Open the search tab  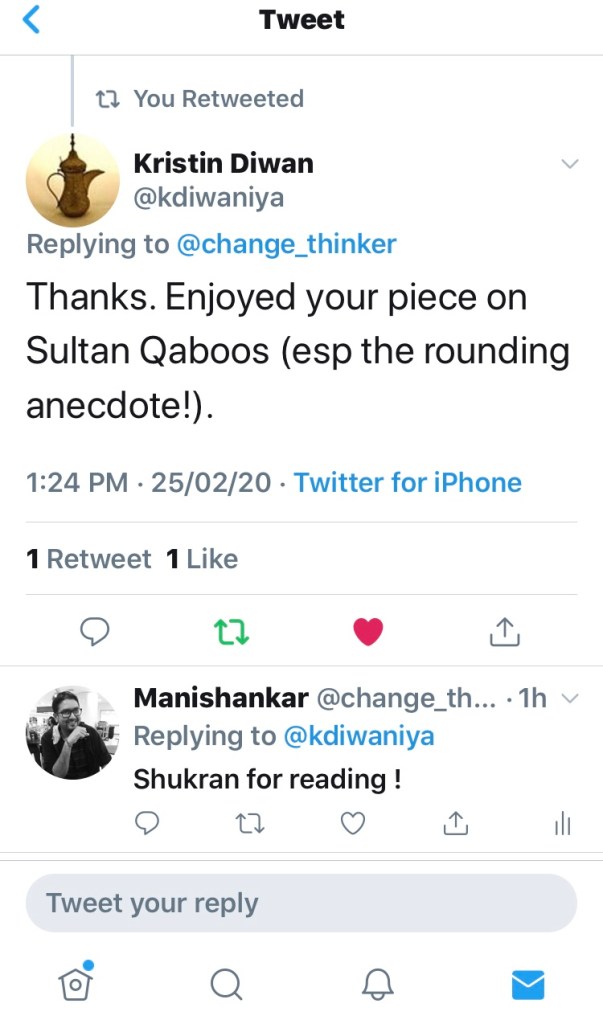click(227, 985)
